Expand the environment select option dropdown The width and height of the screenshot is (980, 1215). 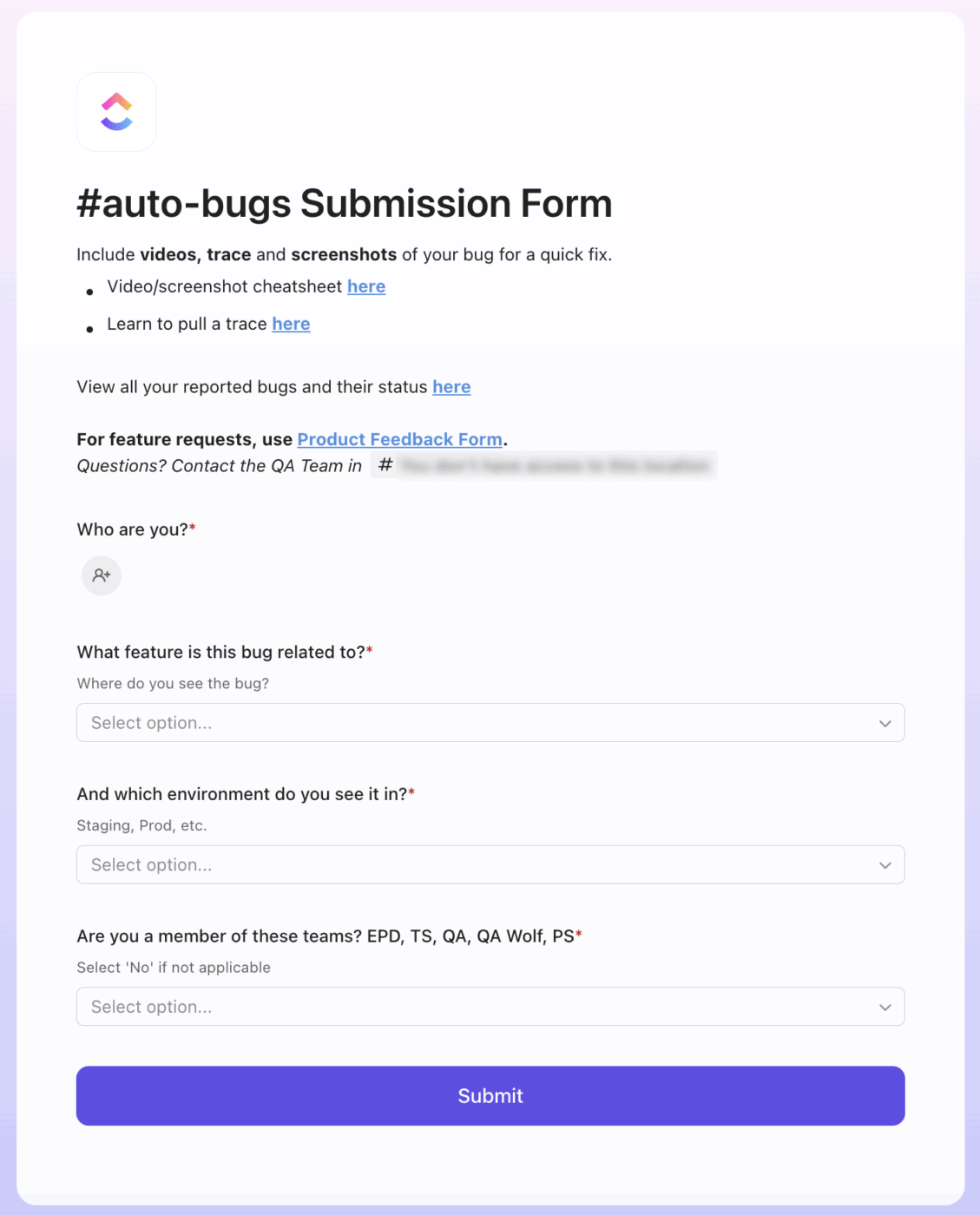490,865
